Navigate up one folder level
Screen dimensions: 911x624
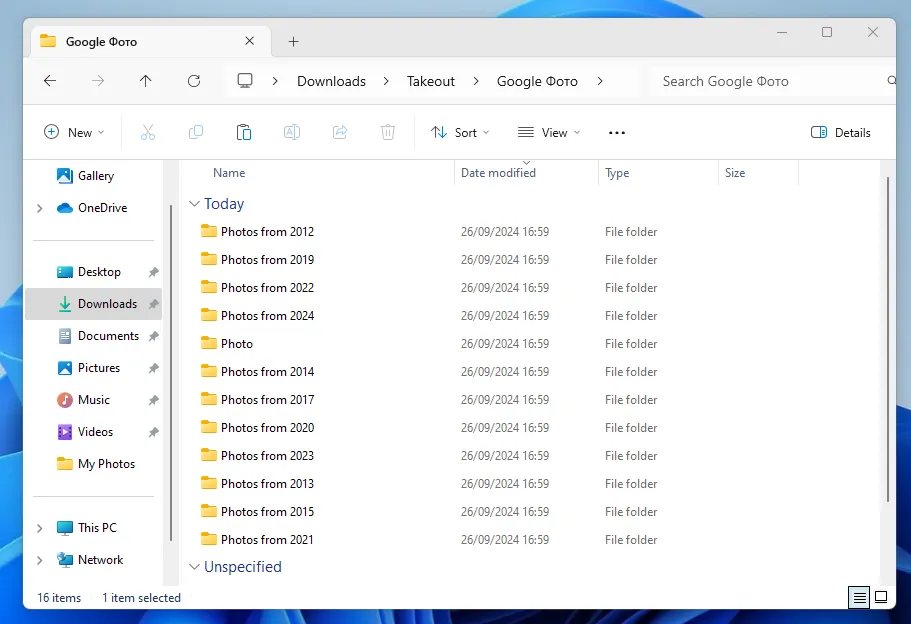pyautogui.click(x=146, y=81)
